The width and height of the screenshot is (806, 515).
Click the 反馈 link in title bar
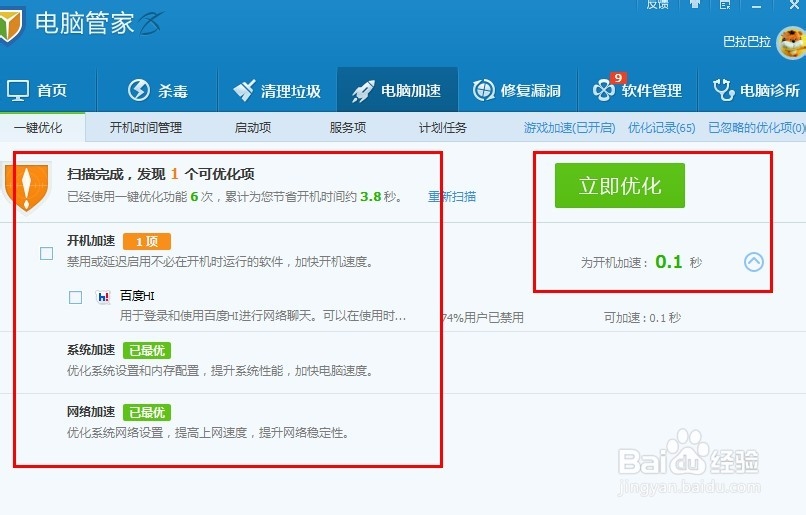(657, 5)
